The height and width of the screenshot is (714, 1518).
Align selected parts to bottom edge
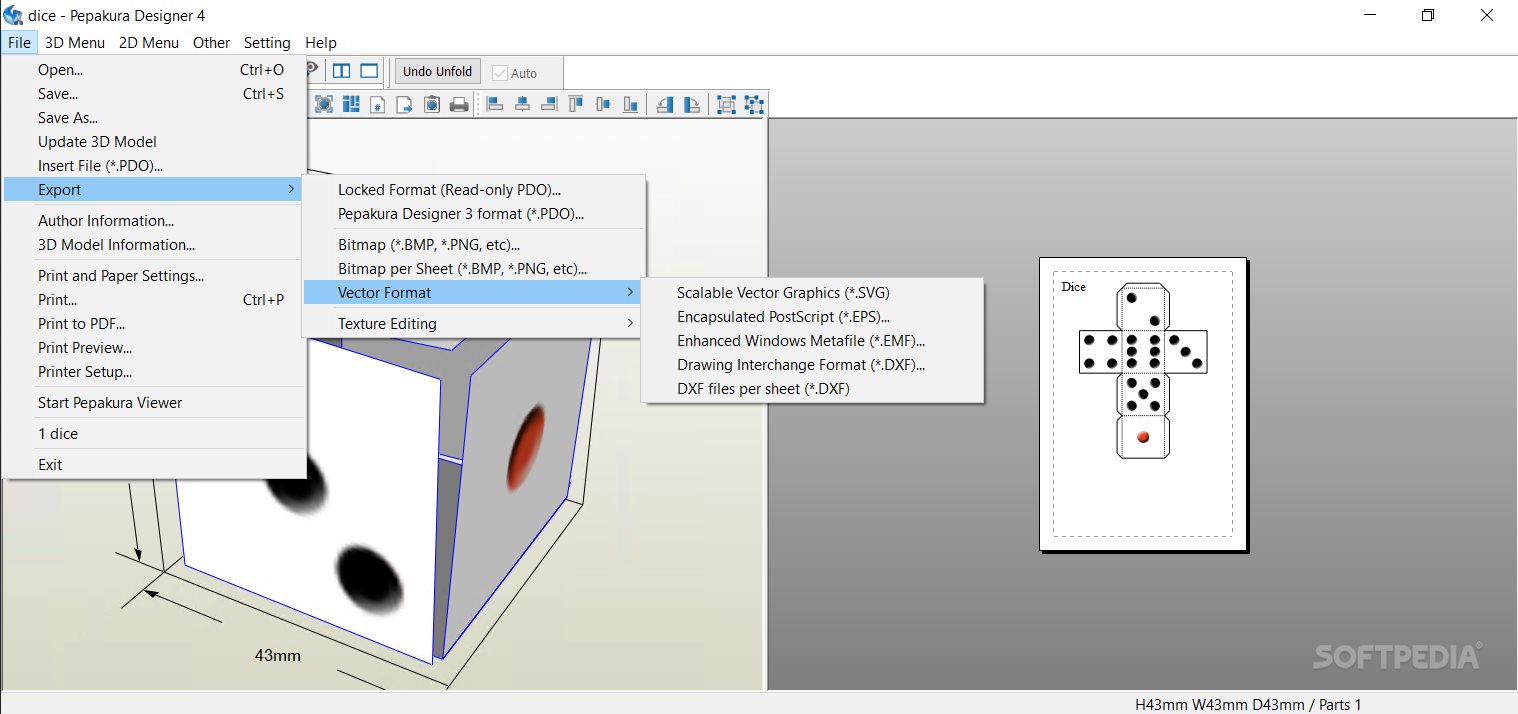(630, 104)
